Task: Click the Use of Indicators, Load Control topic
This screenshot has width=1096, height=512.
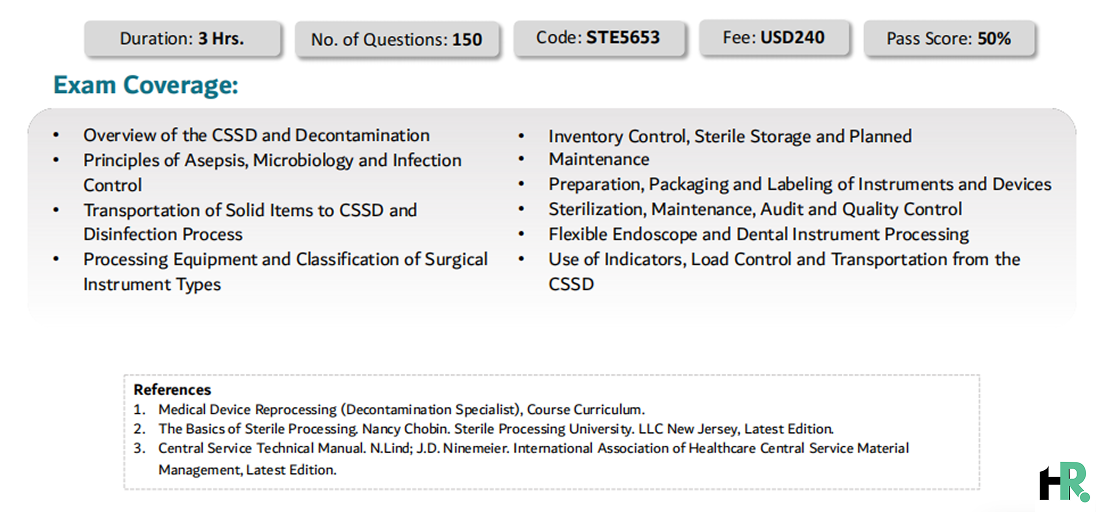Action: [784, 271]
